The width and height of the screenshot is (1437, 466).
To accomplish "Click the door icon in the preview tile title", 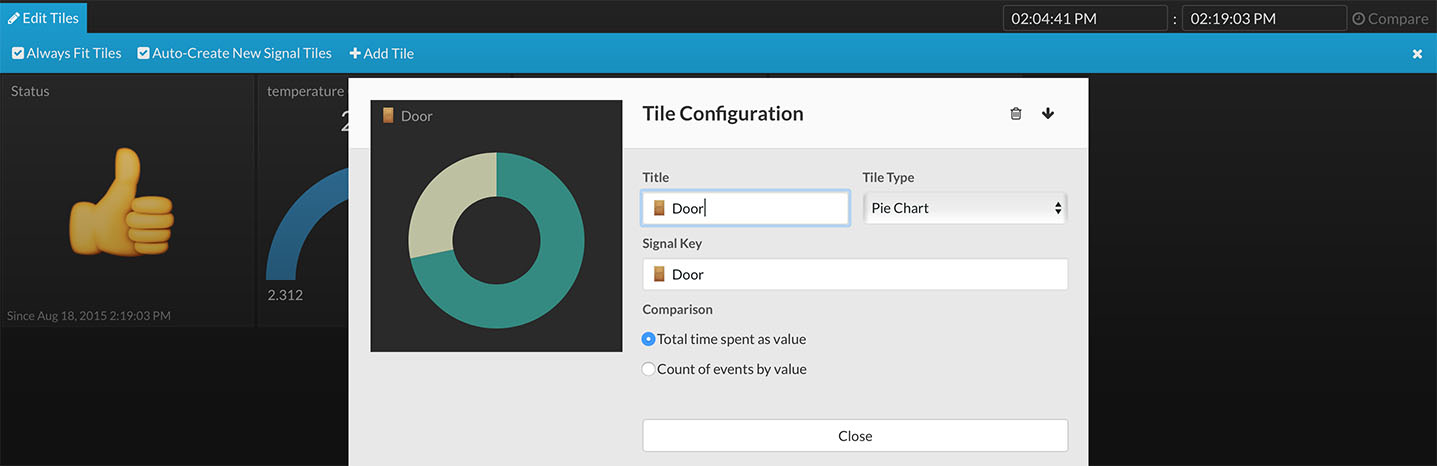I will 388,116.
